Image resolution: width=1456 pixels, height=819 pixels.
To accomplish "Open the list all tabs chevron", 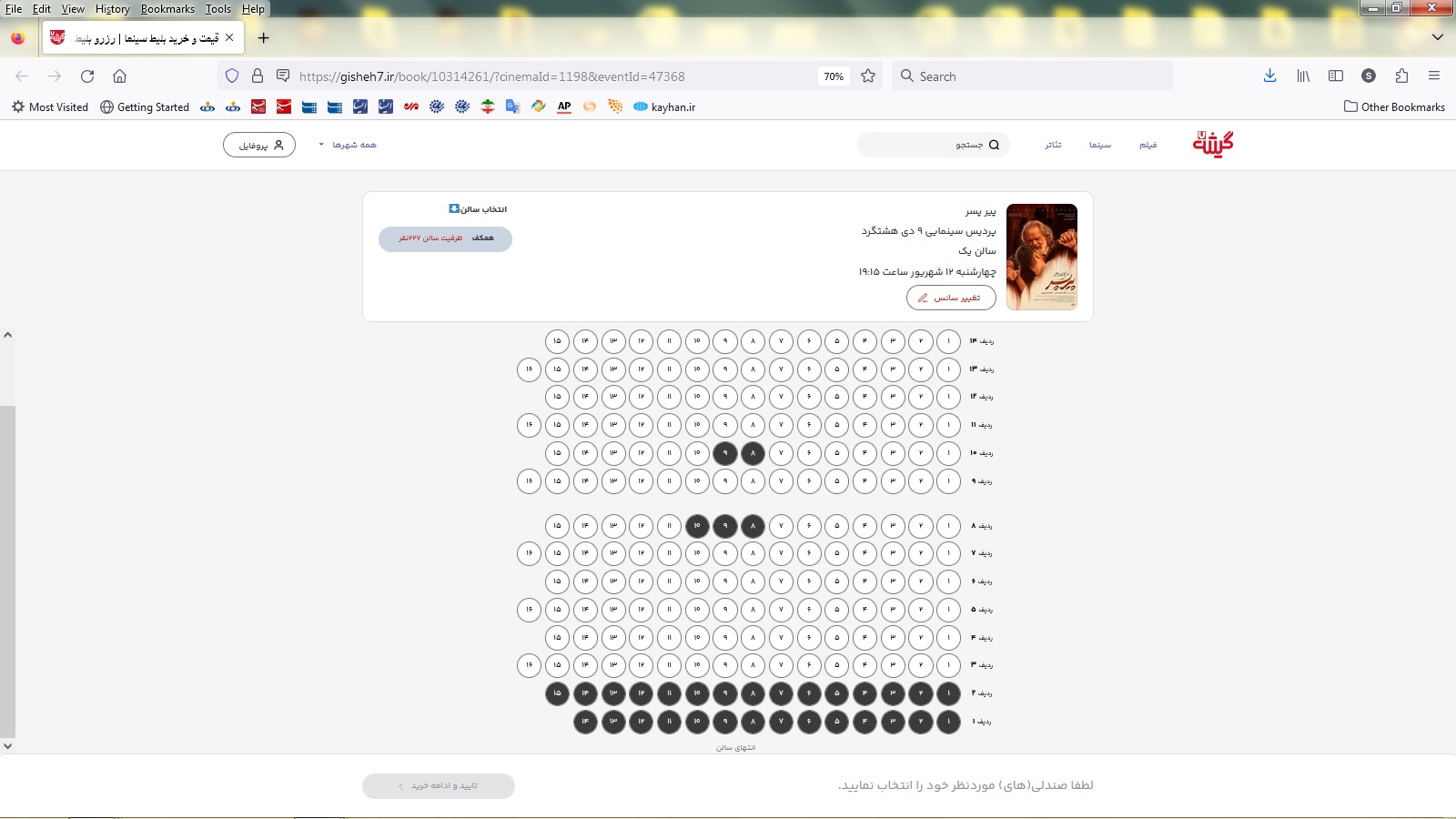I will click(x=1438, y=37).
